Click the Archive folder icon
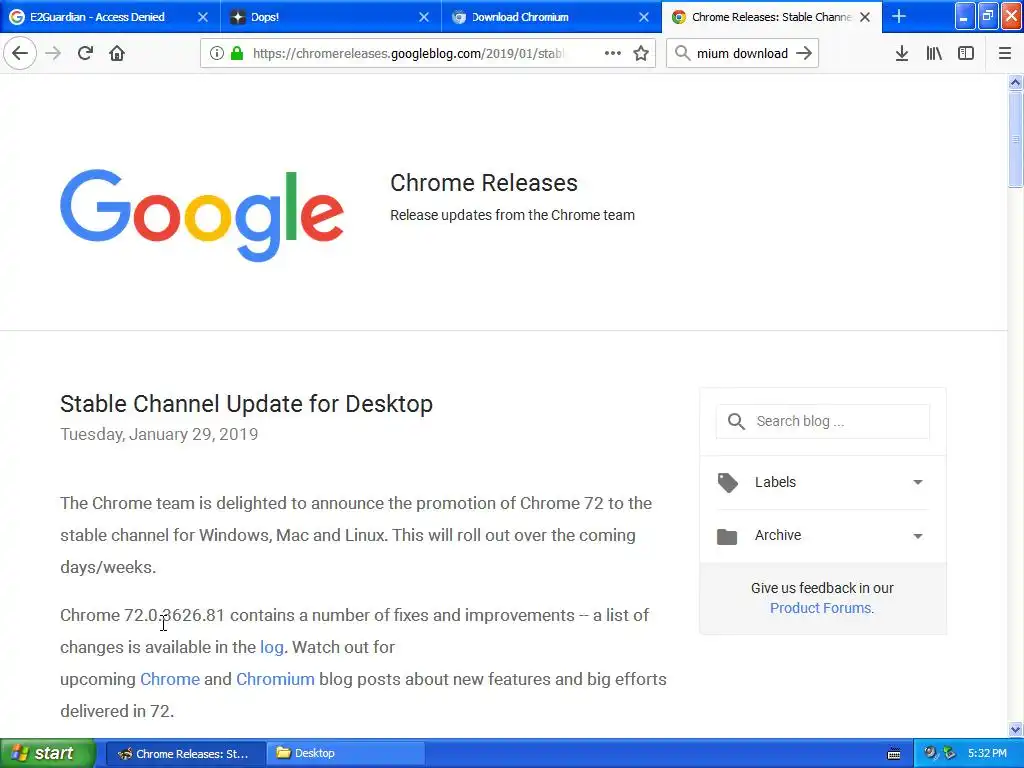 (x=727, y=536)
